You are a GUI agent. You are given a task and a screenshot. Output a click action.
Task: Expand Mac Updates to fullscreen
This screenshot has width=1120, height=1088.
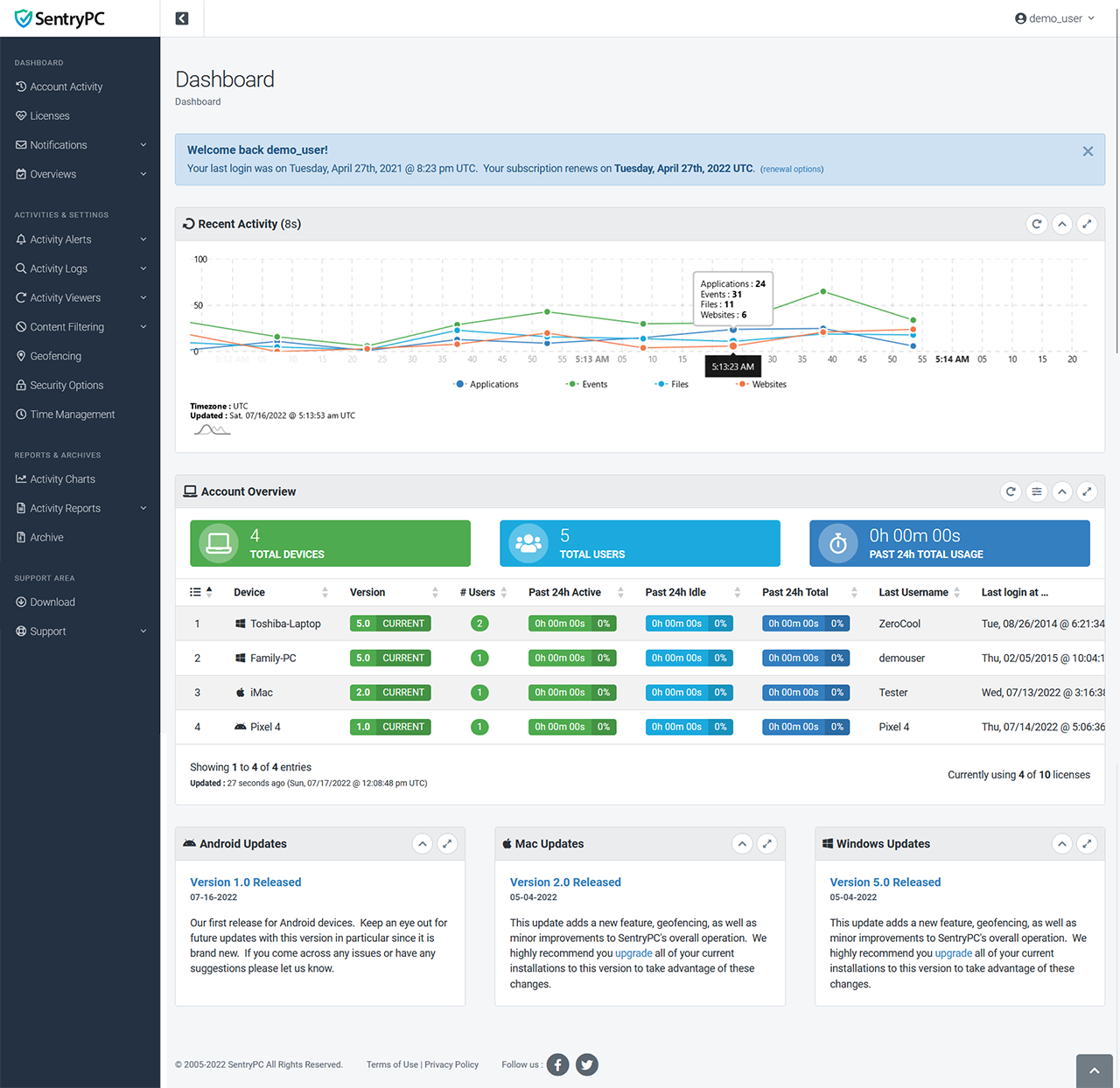767,844
